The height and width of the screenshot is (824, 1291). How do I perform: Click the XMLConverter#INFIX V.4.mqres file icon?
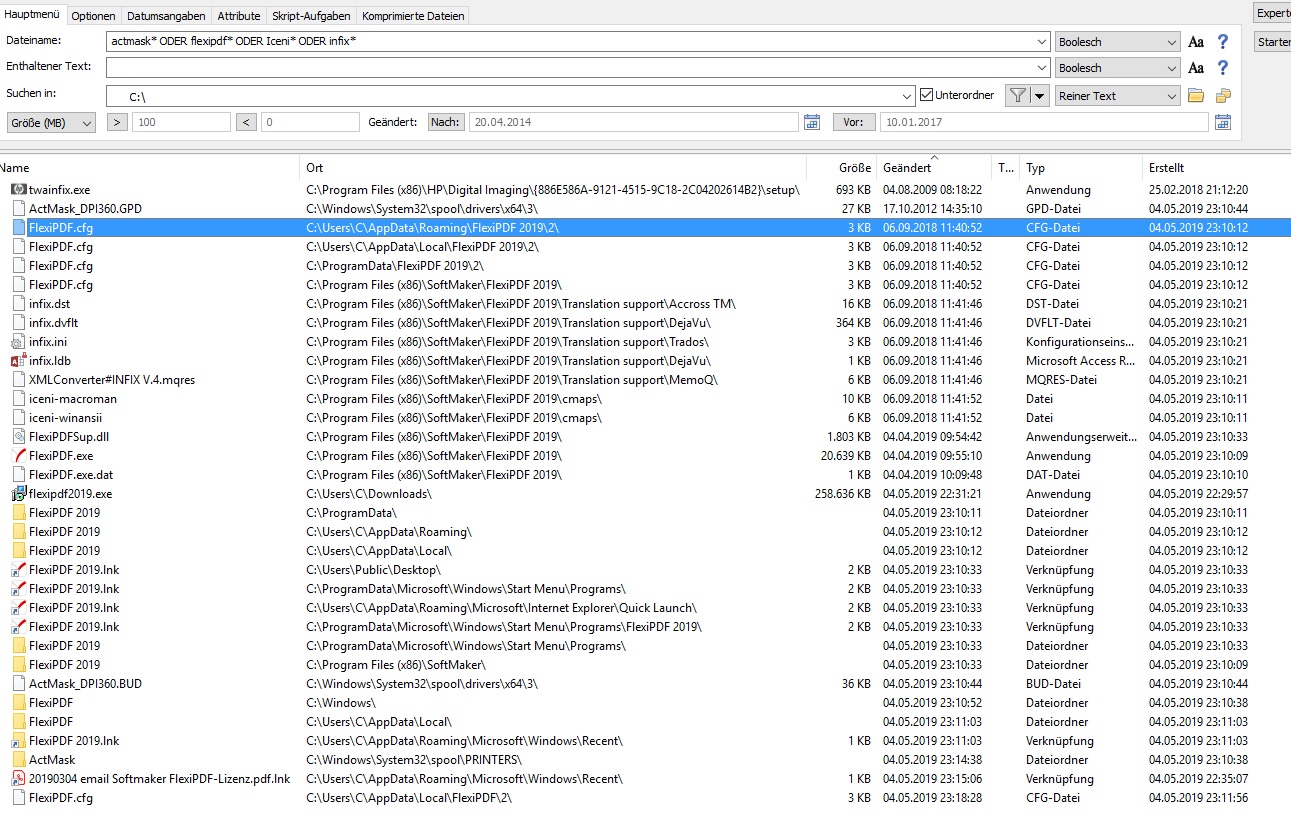point(18,380)
